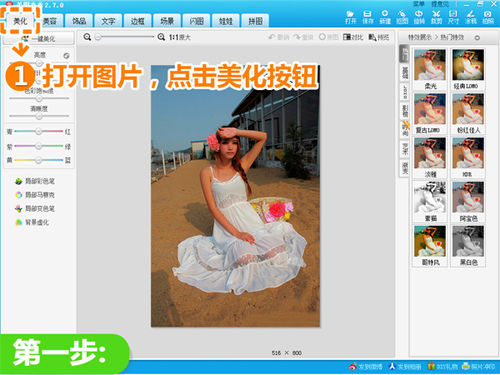The width and height of the screenshot is (500, 375).
Task: Apply the 粉红佳人 effect thumbnail
Action: tap(468, 109)
